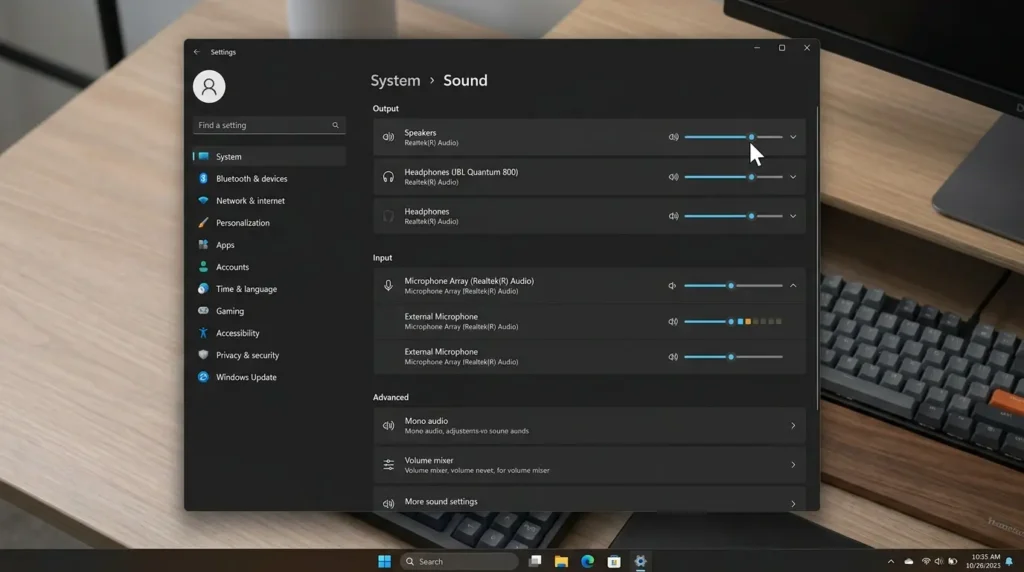Open the user profile avatar
Image resolution: width=1024 pixels, height=572 pixels.
coord(209,86)
